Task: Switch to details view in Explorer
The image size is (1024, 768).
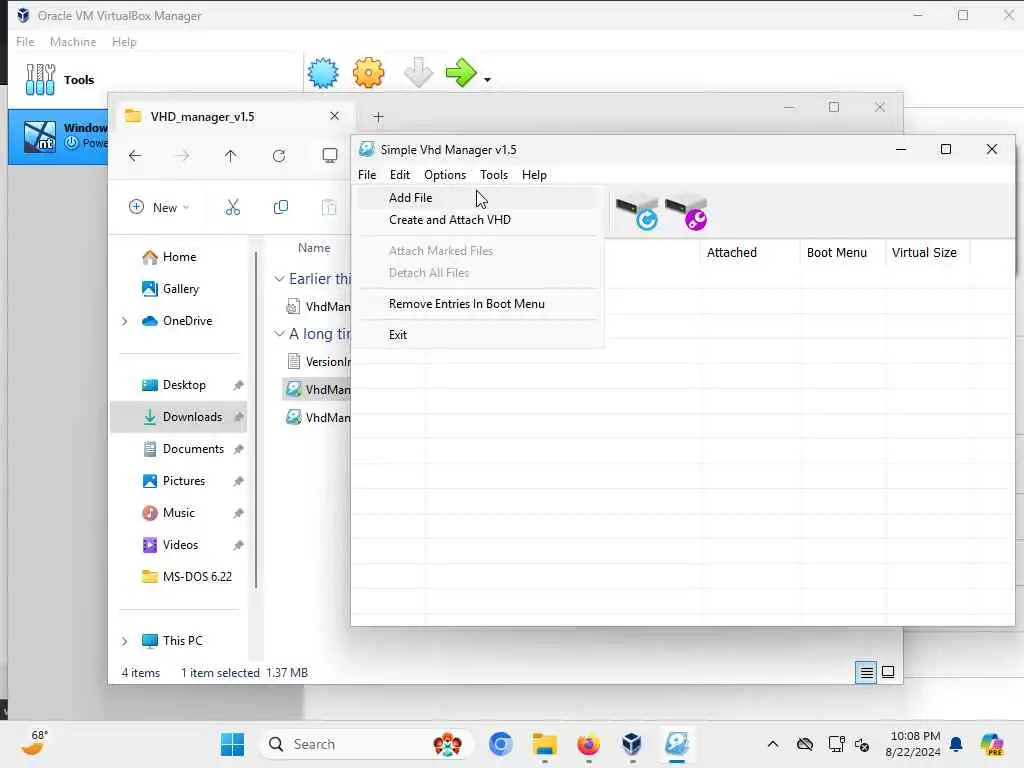Action: tap(866, 672)
